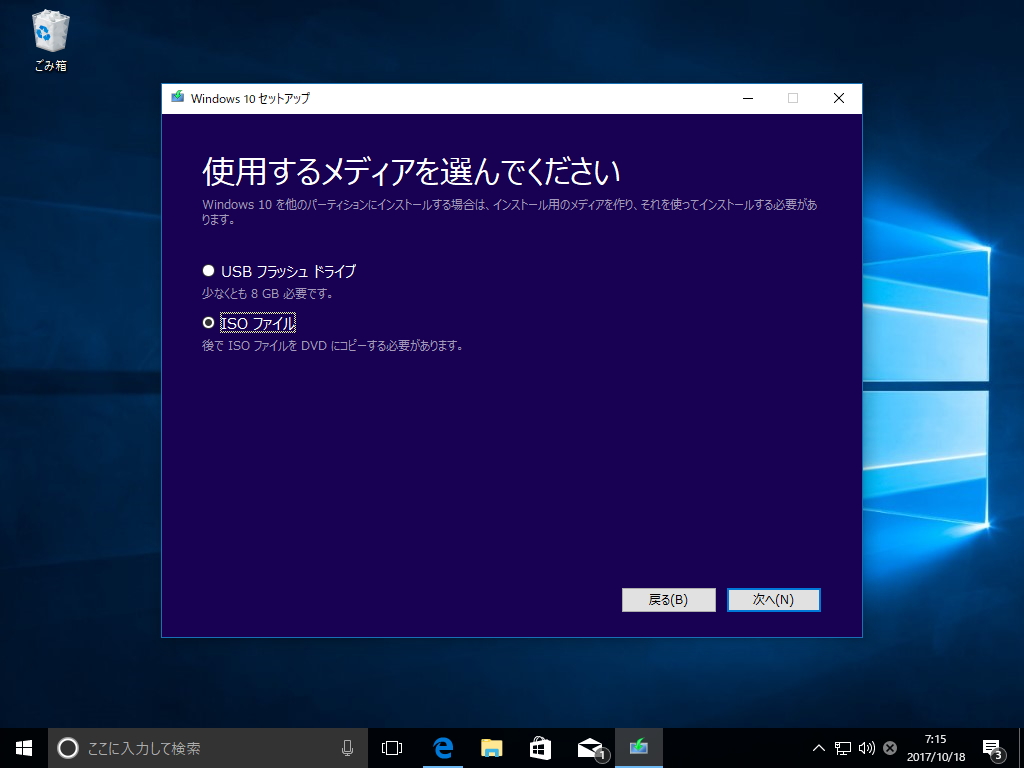Activate the Cortana microphone in search bar

pyautogui.click(x=348, y=747)
